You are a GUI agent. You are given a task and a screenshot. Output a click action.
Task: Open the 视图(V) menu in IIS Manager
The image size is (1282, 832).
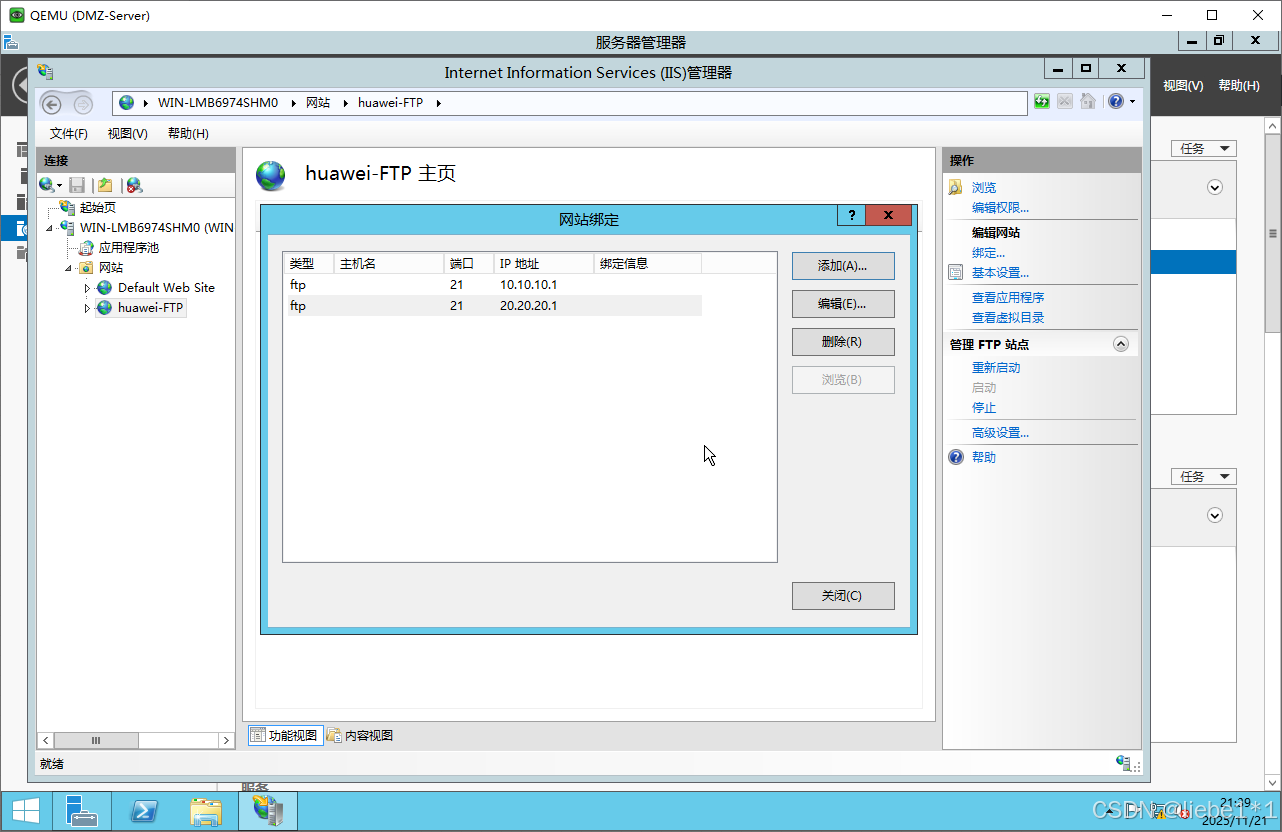pos(127,134)
